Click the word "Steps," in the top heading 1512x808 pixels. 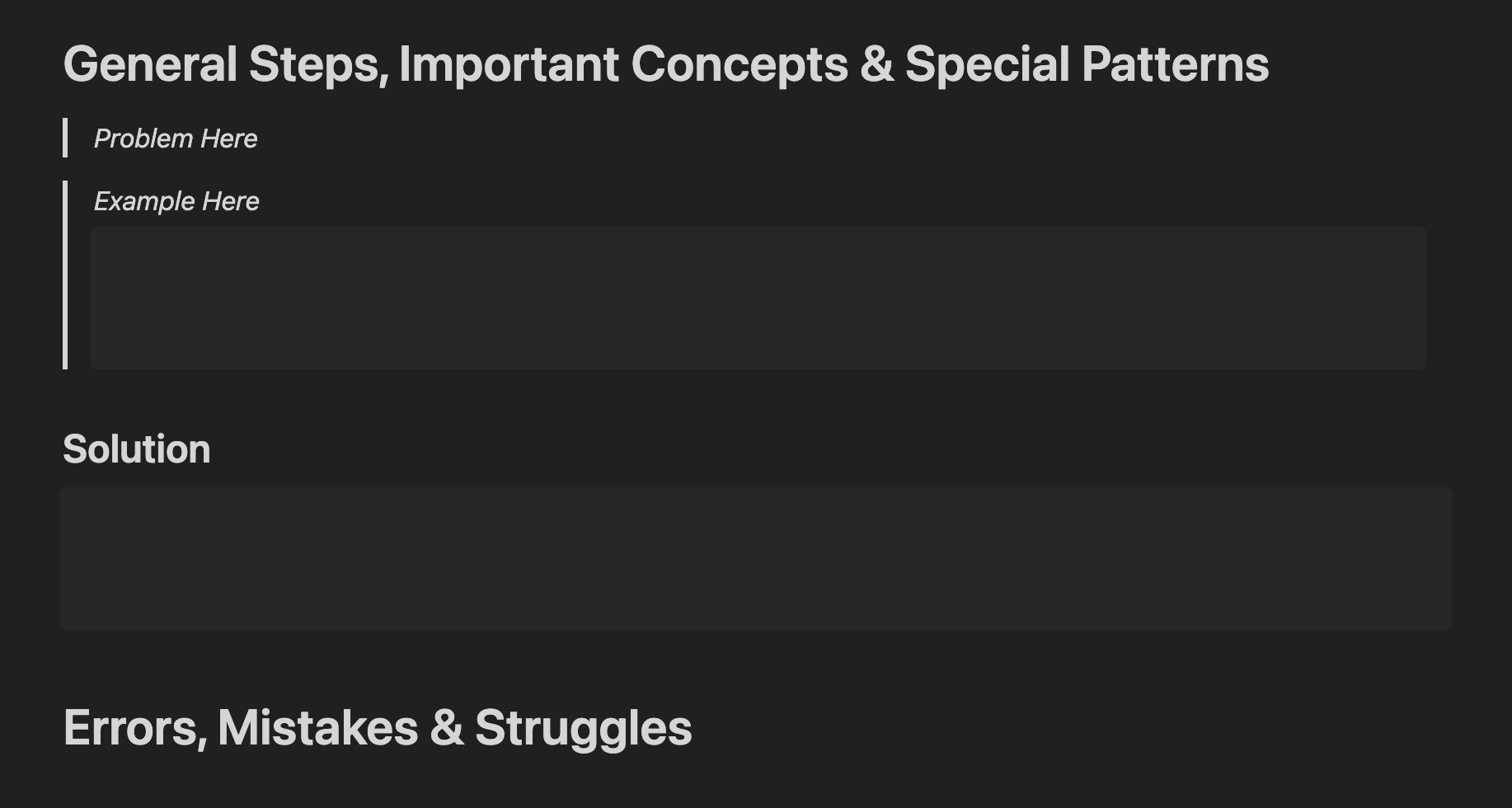coord(318,64)
